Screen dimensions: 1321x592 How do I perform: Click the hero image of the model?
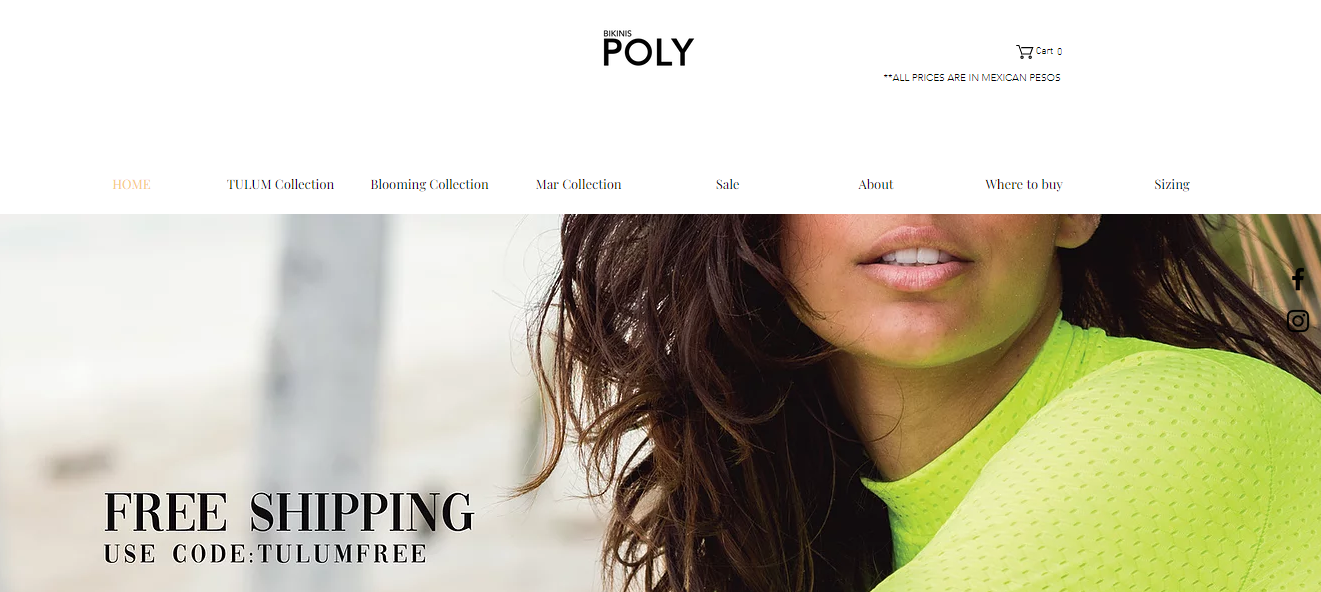[660, 403]
